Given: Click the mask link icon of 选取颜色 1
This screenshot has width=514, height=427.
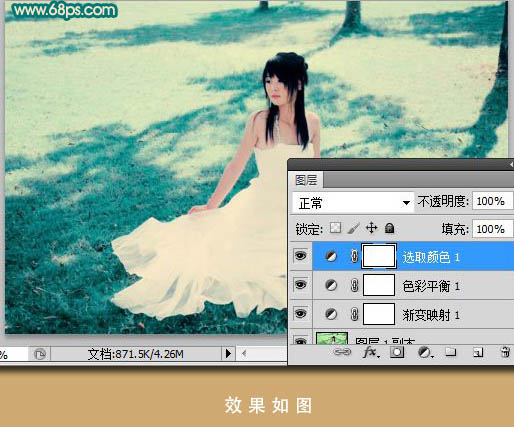Looking at the screenshot, I should tap(354, 256).
